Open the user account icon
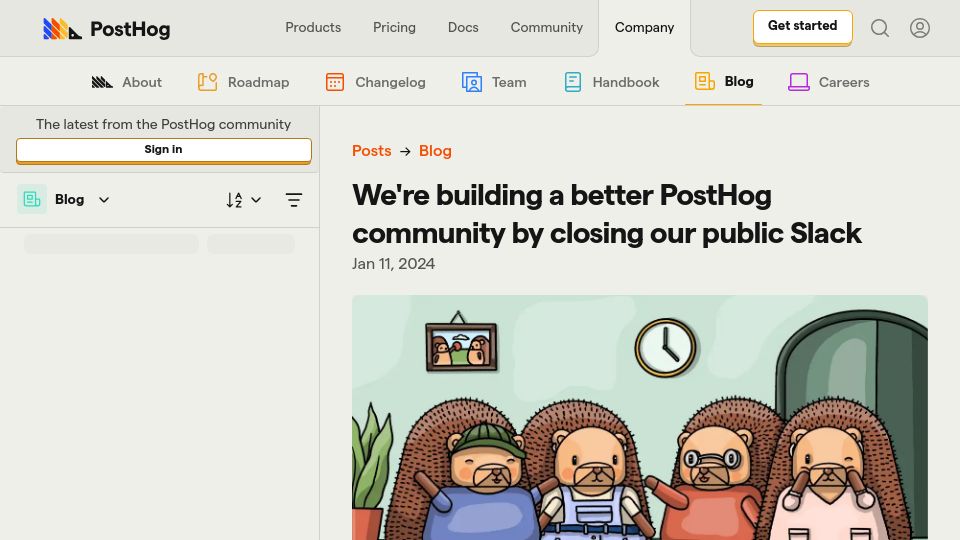 [920, 28]
